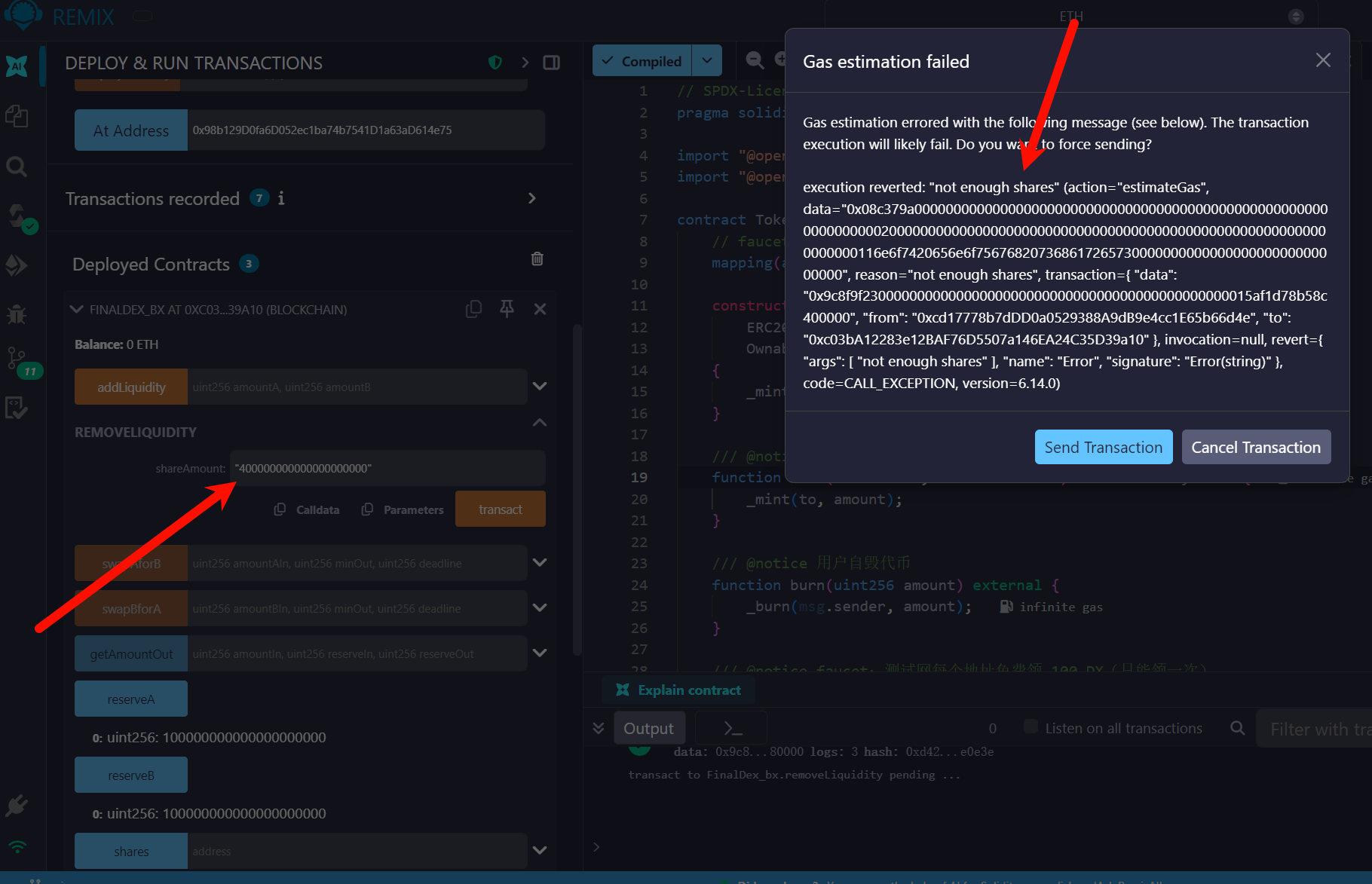Pin the FINALDEX_BX deployed contract
Screen dimensions: 1372x884
(507, 309)
